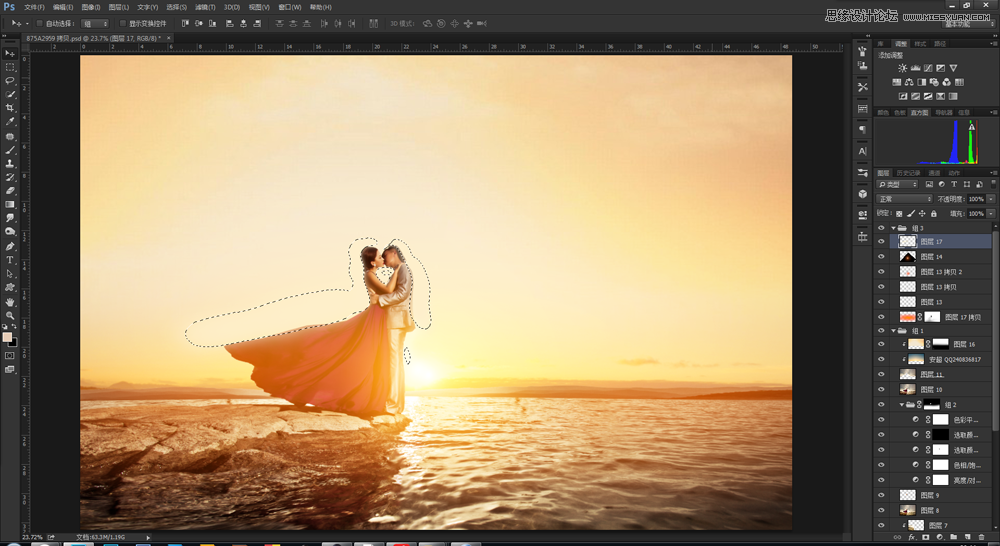Click the lock all padlock icon

pos(934,214)
